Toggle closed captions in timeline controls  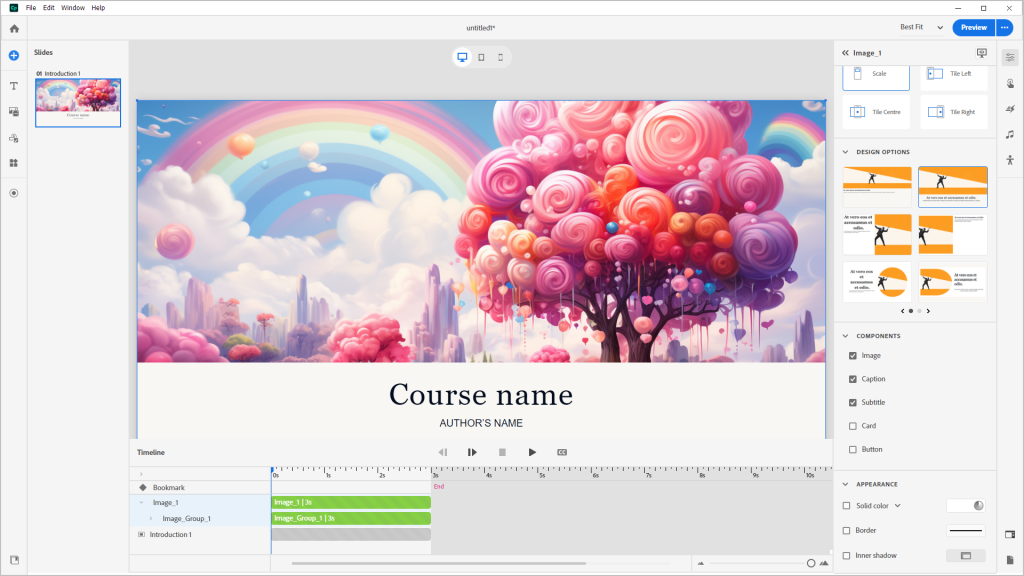pos(562,452)
